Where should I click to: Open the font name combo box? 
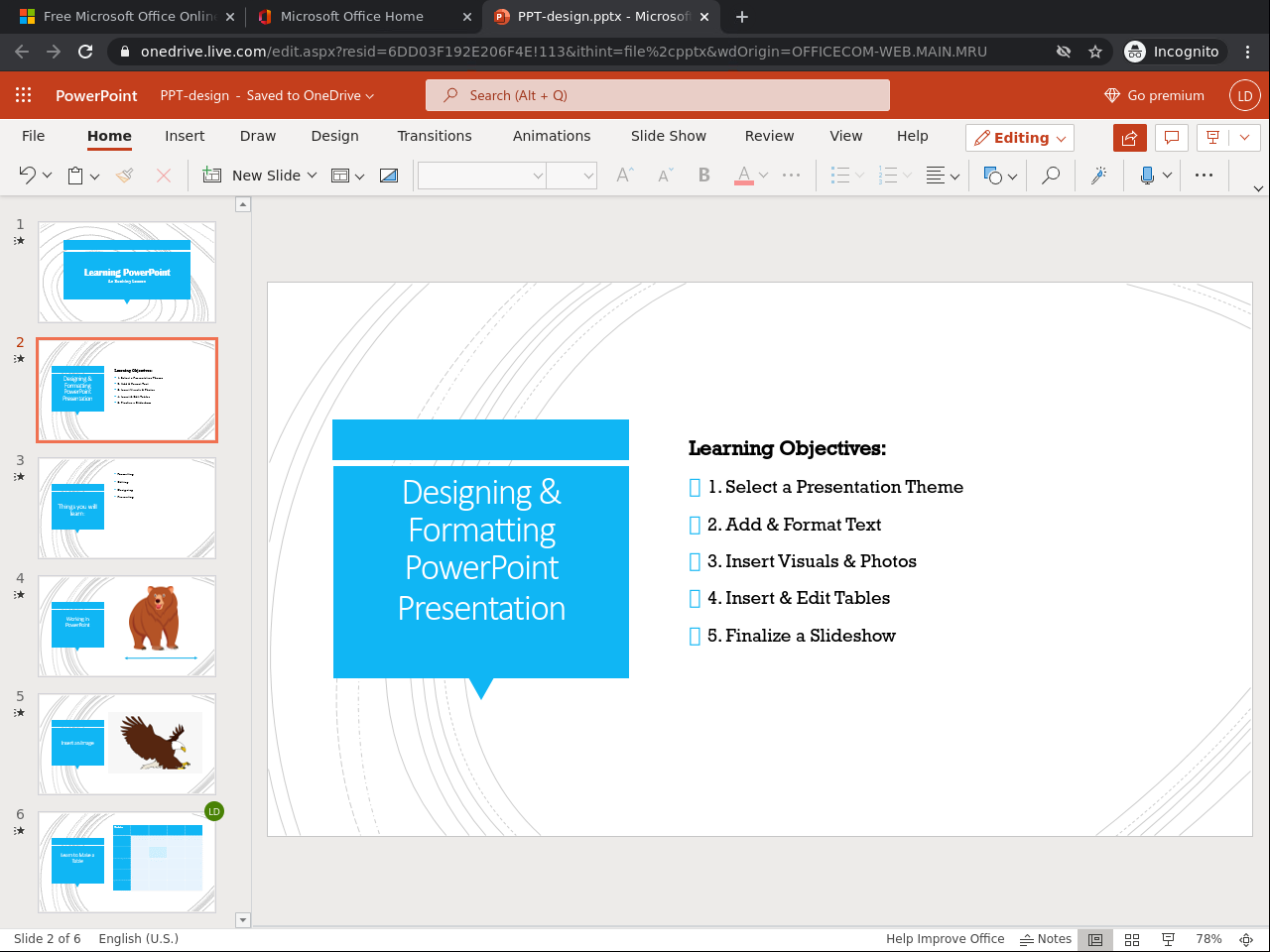pos(482,176)
